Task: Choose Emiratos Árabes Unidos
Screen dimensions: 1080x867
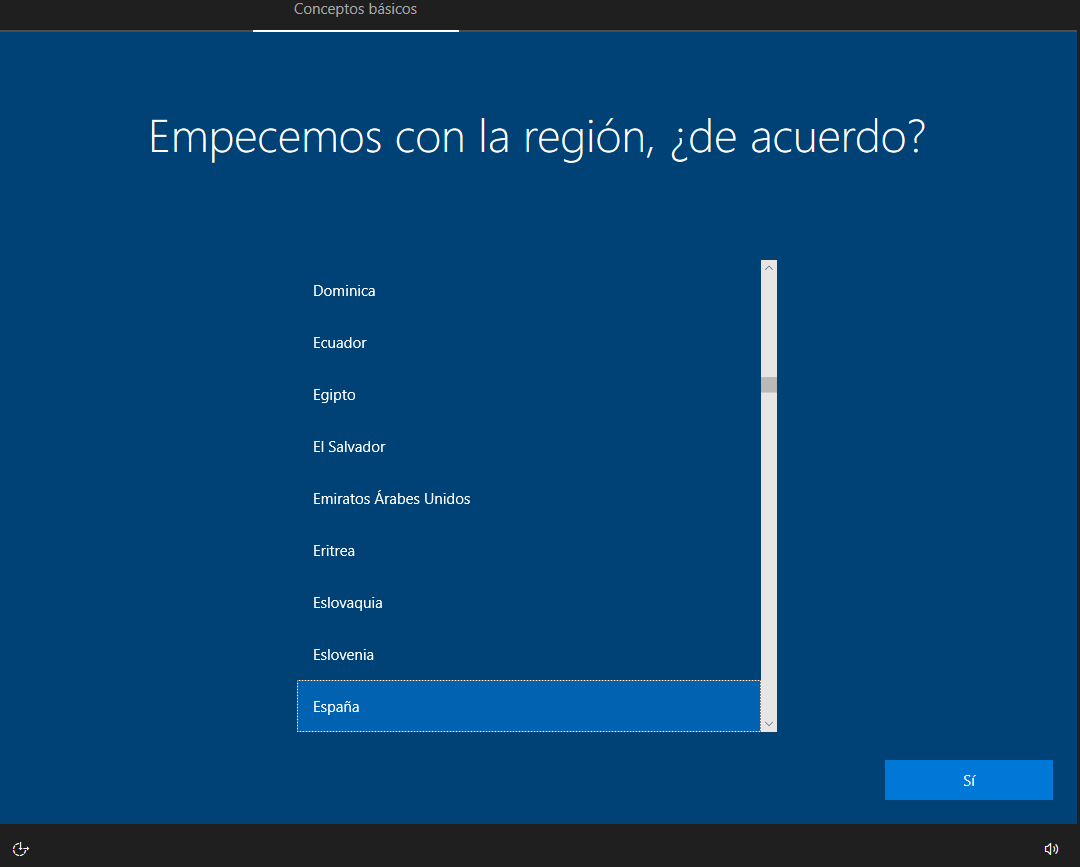Action: [x=529, y=499]
